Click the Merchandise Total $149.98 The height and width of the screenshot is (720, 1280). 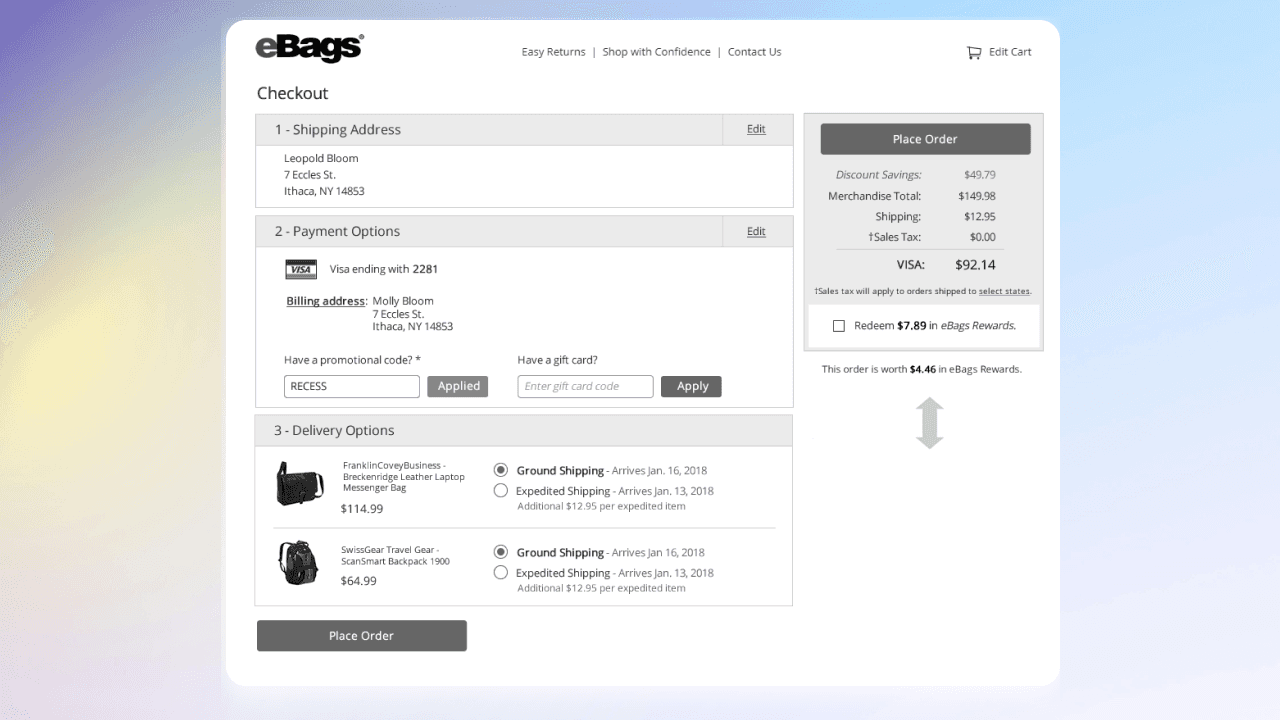coord(977,196)
